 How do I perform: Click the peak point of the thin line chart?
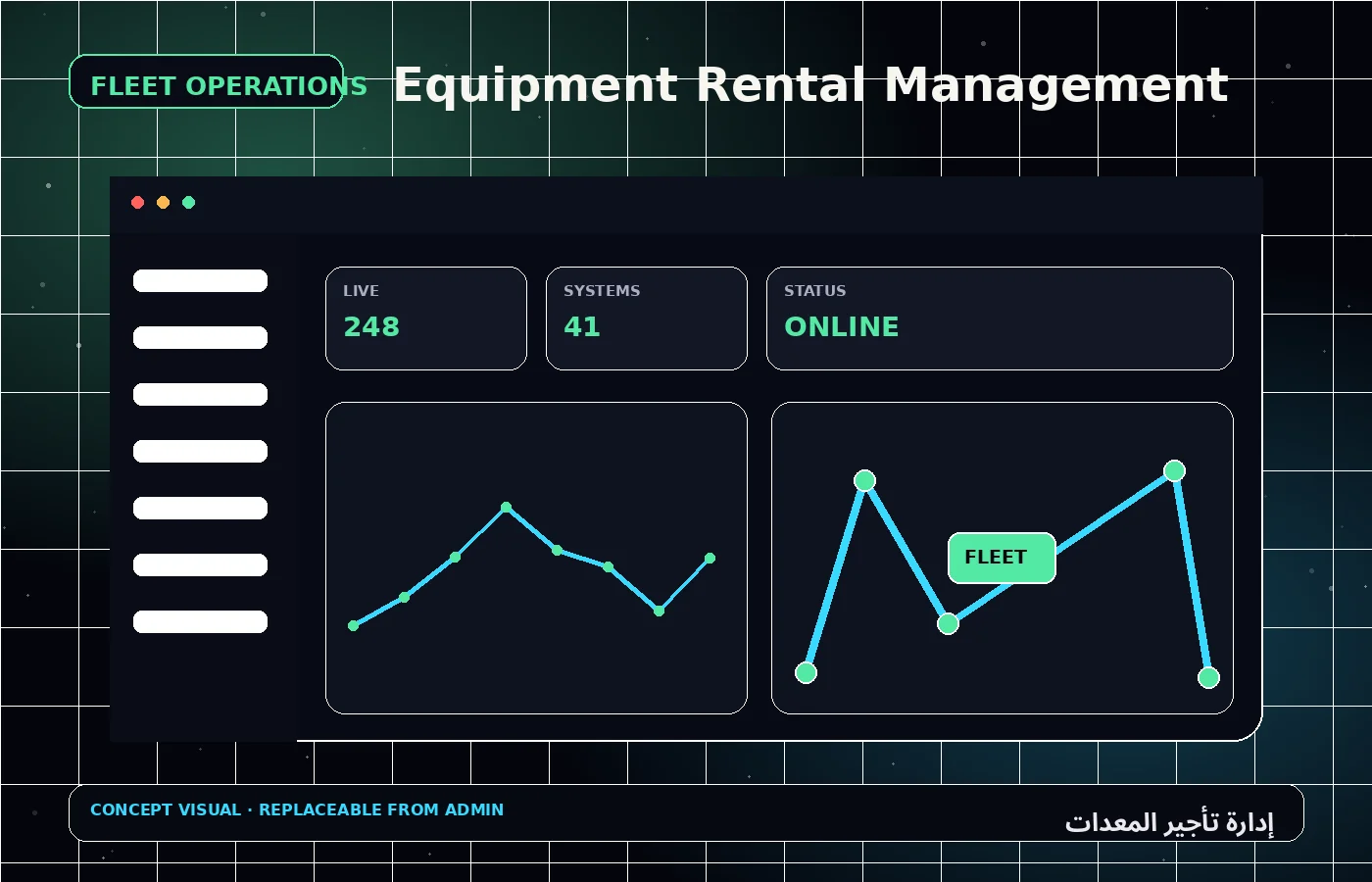pyautogui.click(x=506, y=508)
